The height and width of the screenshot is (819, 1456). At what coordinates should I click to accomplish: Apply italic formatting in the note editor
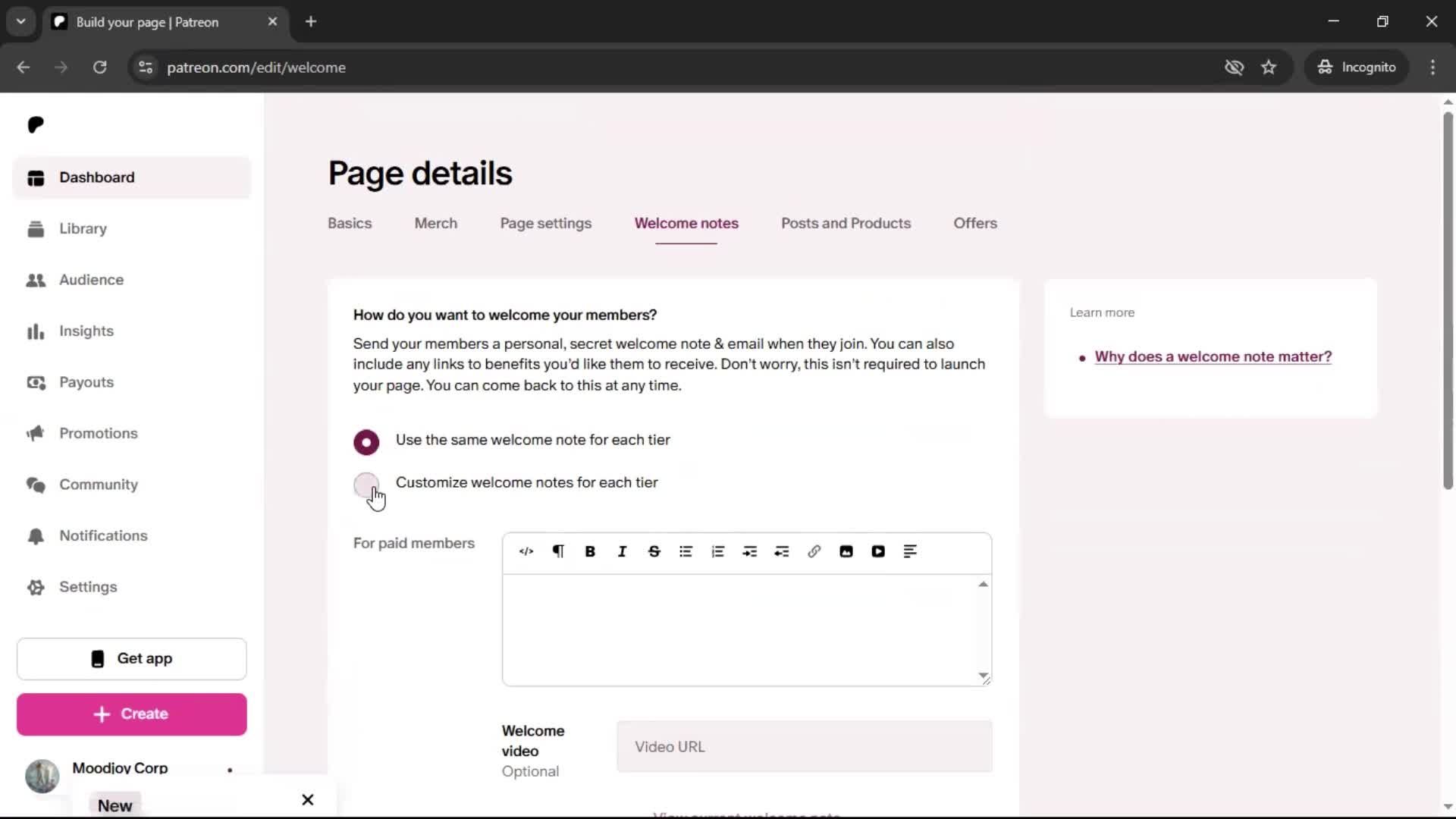click(x=622, y=552)
